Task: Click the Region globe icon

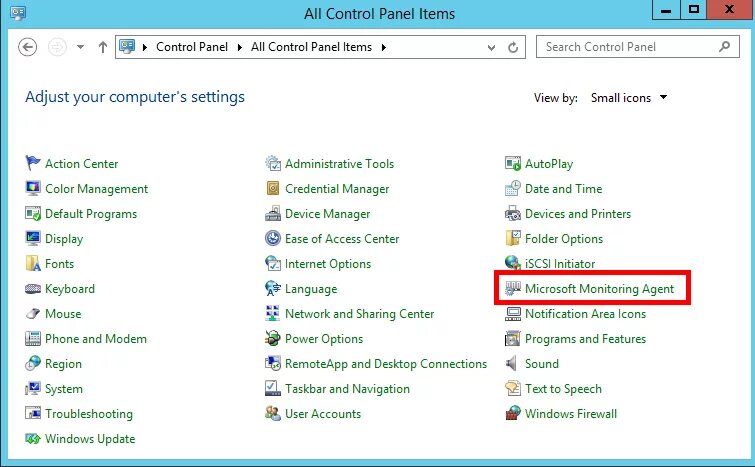Action: coord(33,363)
